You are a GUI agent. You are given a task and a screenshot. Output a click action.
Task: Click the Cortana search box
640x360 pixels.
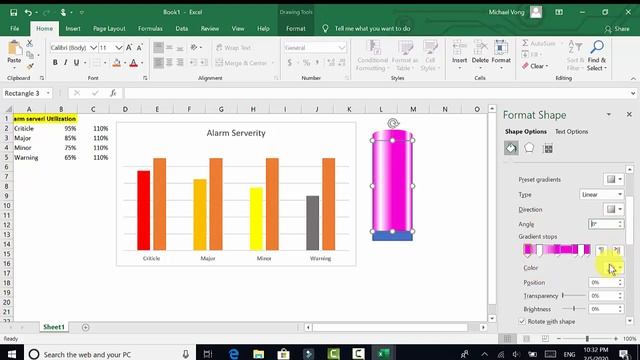click(110, 354)
